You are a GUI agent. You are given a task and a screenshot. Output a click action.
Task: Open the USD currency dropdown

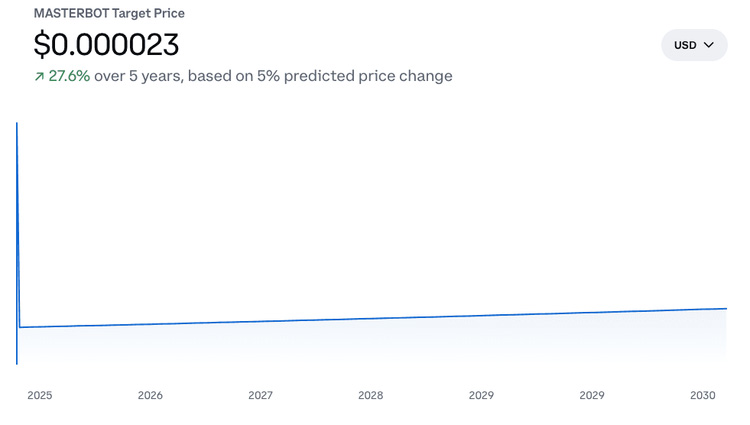point(694,45)
